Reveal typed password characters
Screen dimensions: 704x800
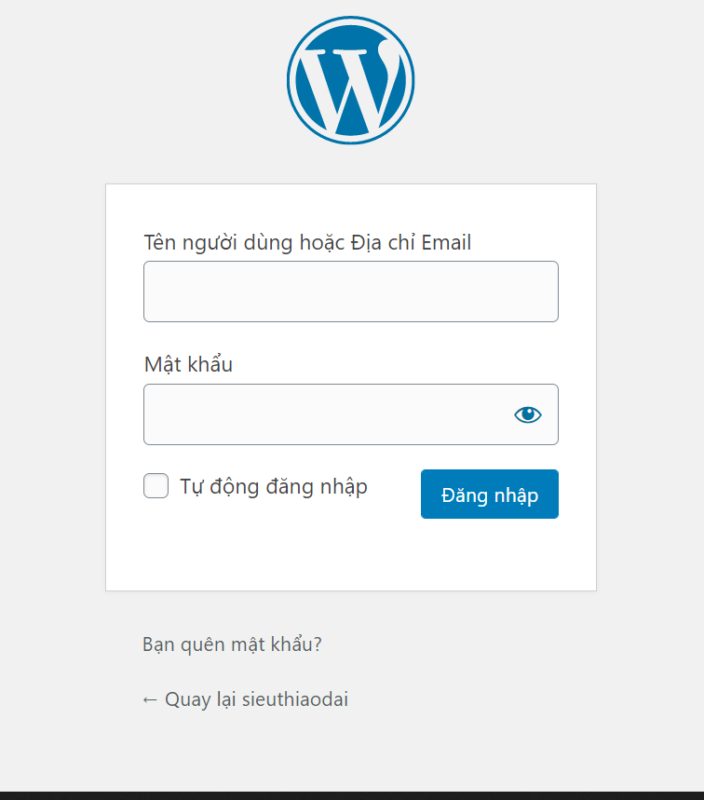tap(527, 414)
